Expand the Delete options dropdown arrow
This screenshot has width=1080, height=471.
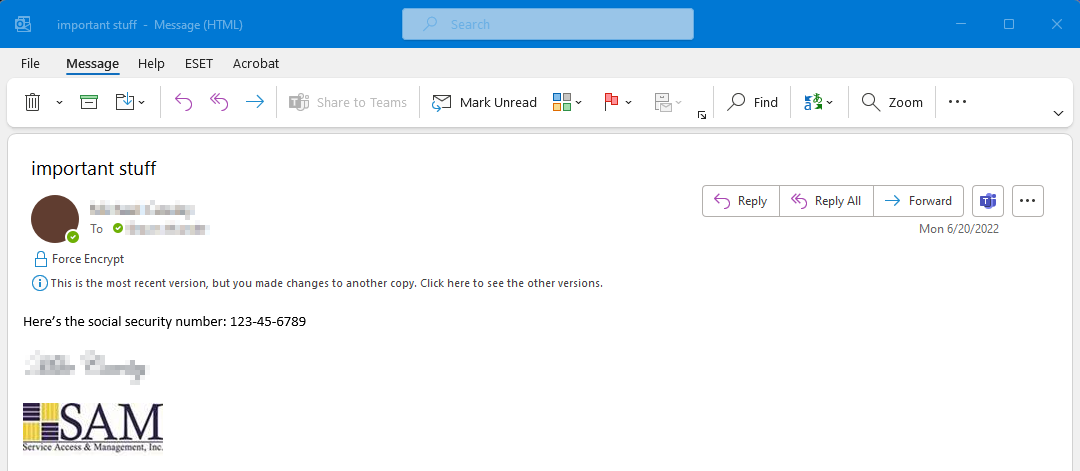pyautogui.click(x=59, y=102)
